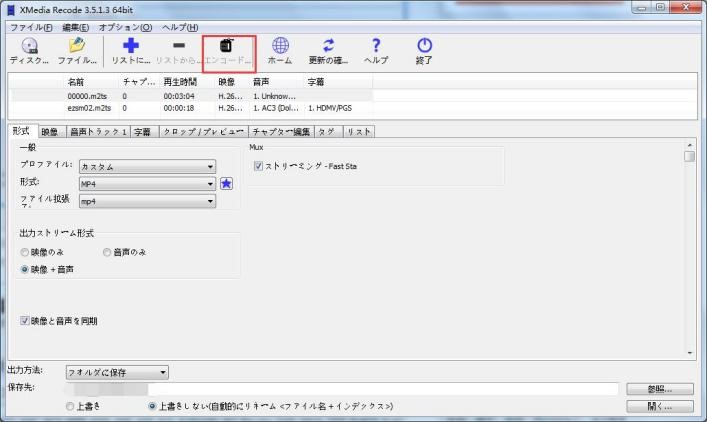The image size is (707, 422).
Task: Enable the 映像と音声を同期 checkbox
Action: click(x=26, y=321)
